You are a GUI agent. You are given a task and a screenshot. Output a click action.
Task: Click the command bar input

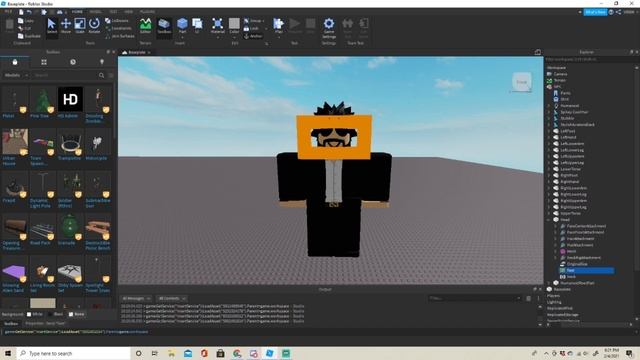tap(320, 332)
